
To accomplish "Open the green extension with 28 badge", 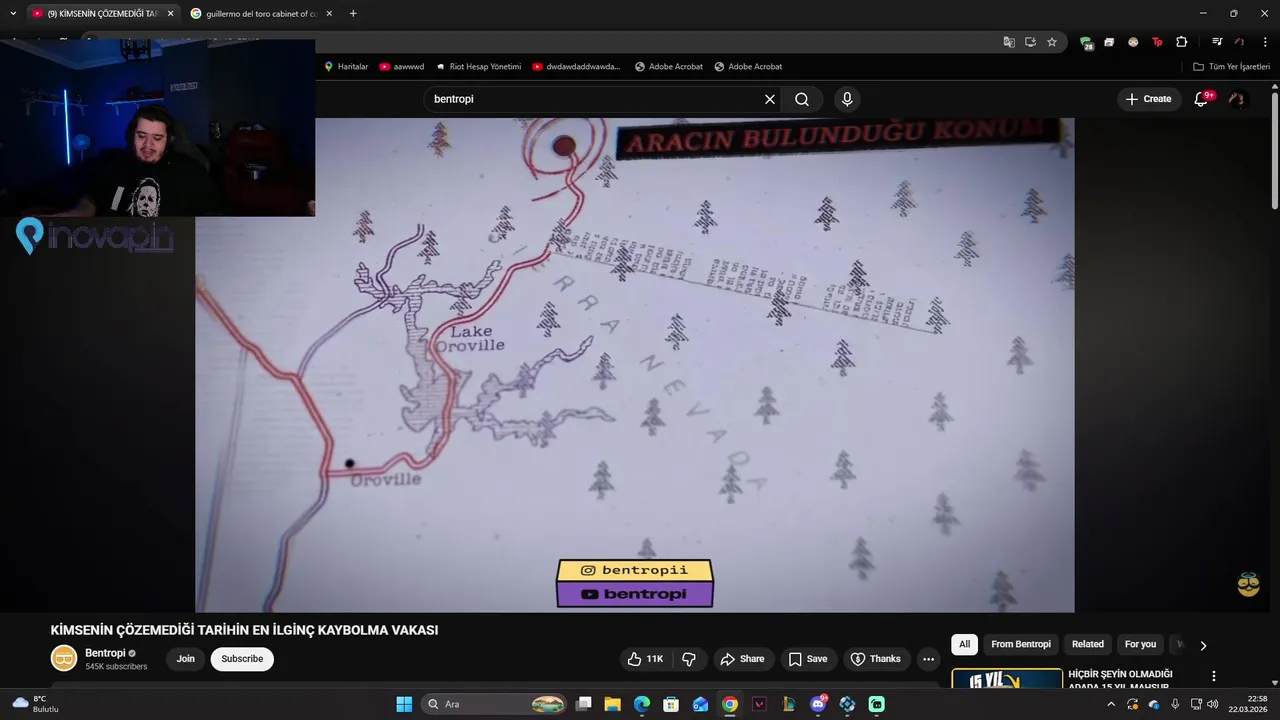I will (x=1086, y=42).
